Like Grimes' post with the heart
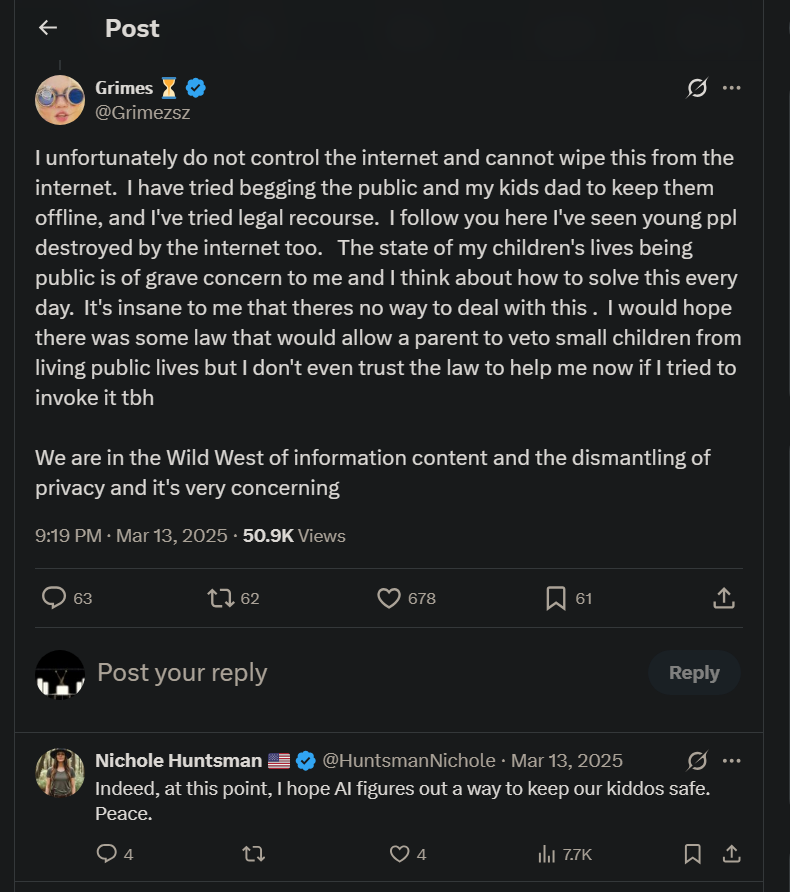790x892 pixels. 389,598
